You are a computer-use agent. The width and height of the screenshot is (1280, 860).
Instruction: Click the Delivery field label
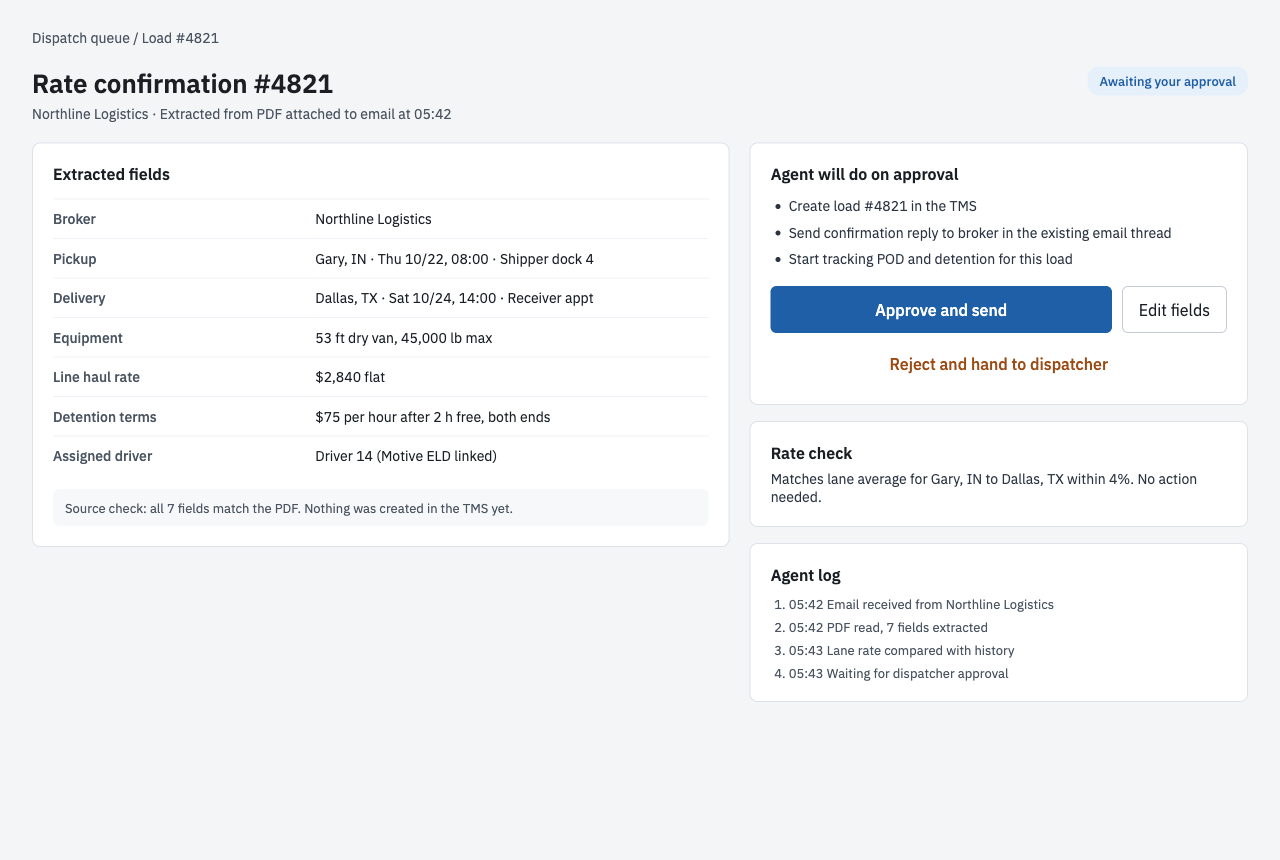point(79,298)
